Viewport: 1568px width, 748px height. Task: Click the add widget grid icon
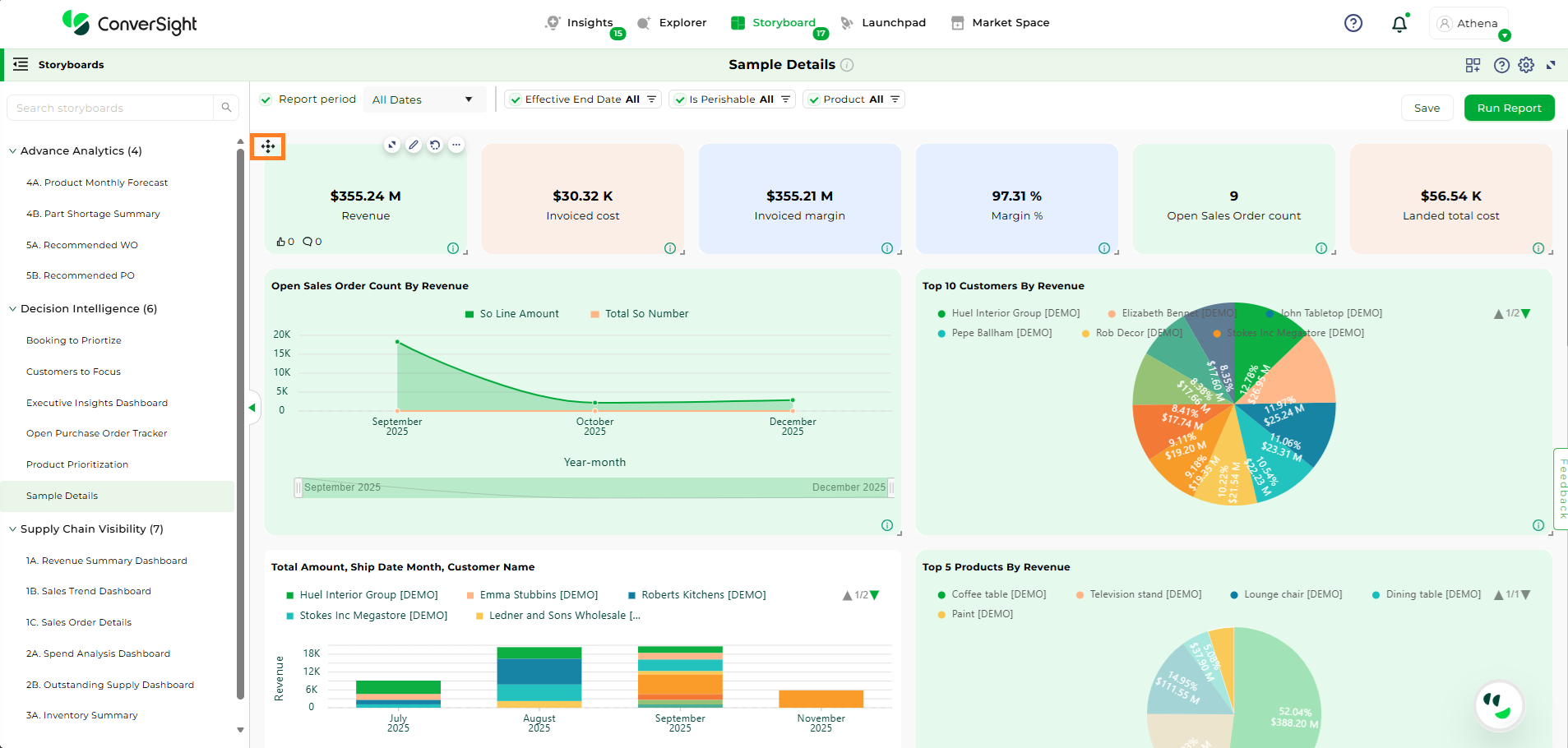coord(1473,65)
